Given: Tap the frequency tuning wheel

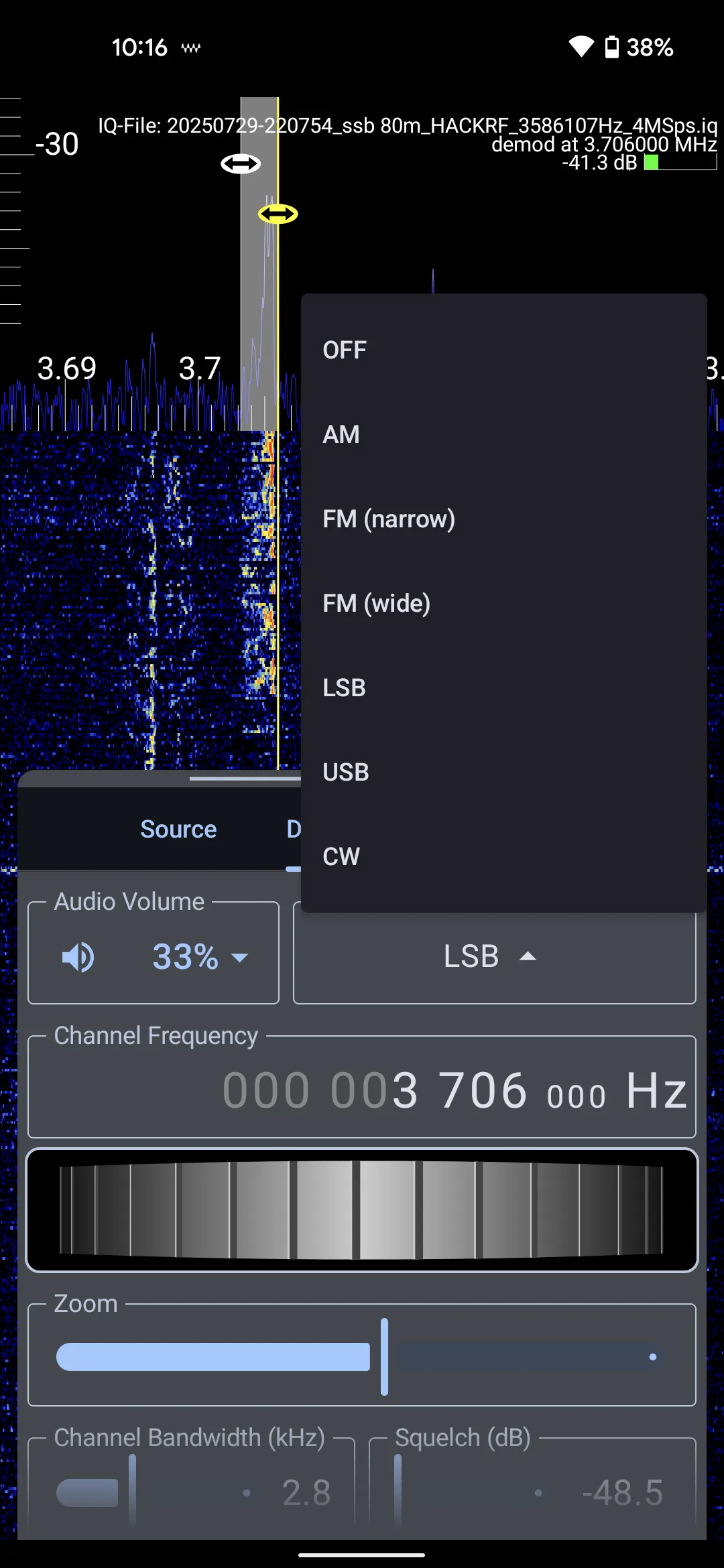Looking at the screenshot, I should 362,1210.
